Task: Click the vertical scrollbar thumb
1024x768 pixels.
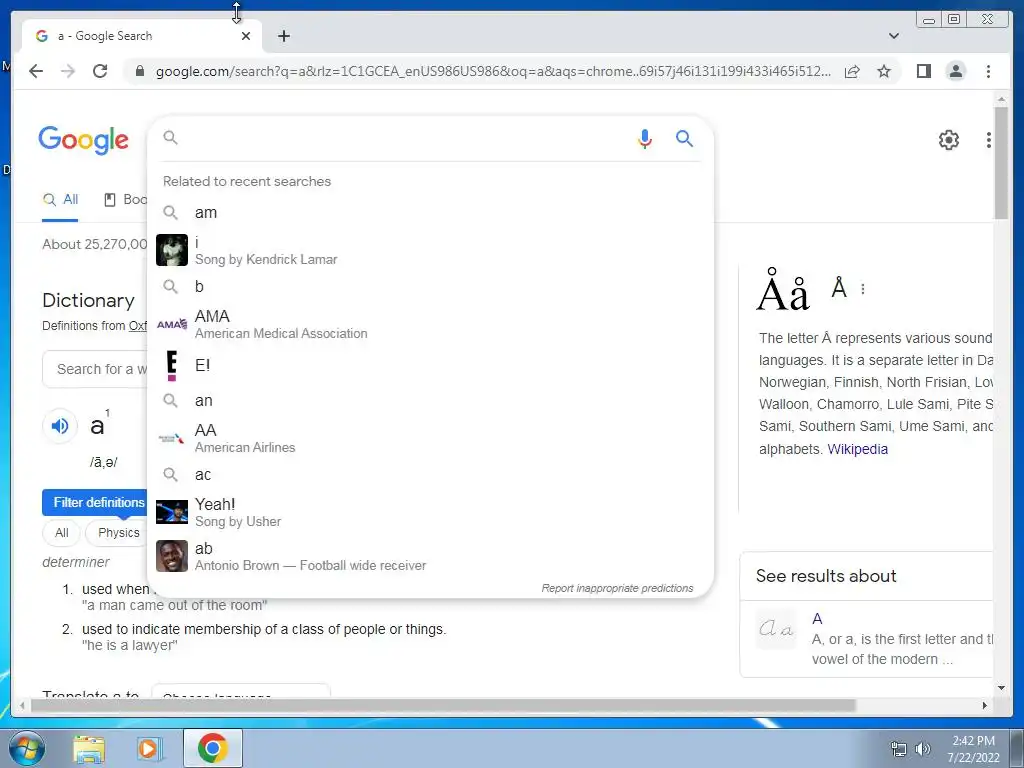Action: click(x=1001, y=163)
